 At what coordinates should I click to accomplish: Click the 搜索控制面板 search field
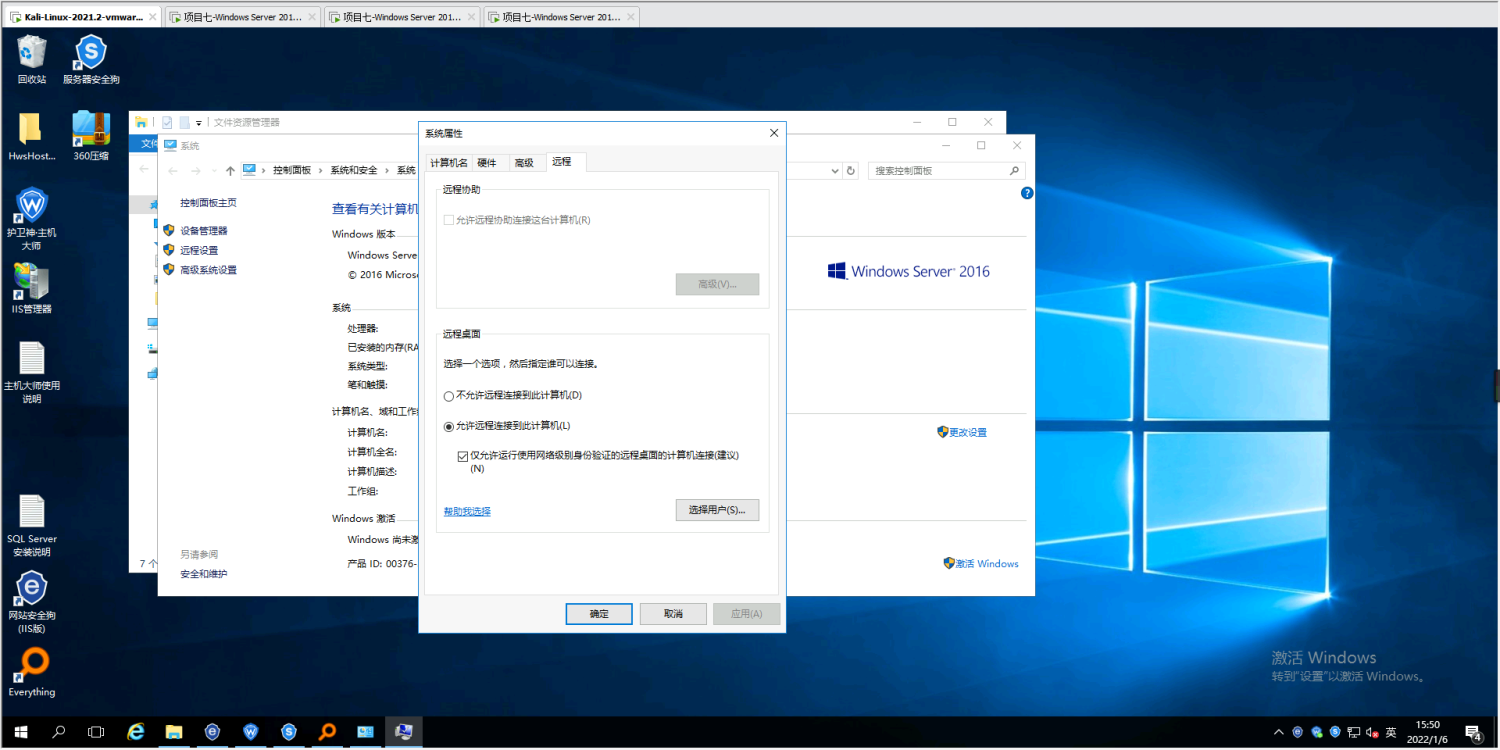pyautogui.click(x=946, y=171)
